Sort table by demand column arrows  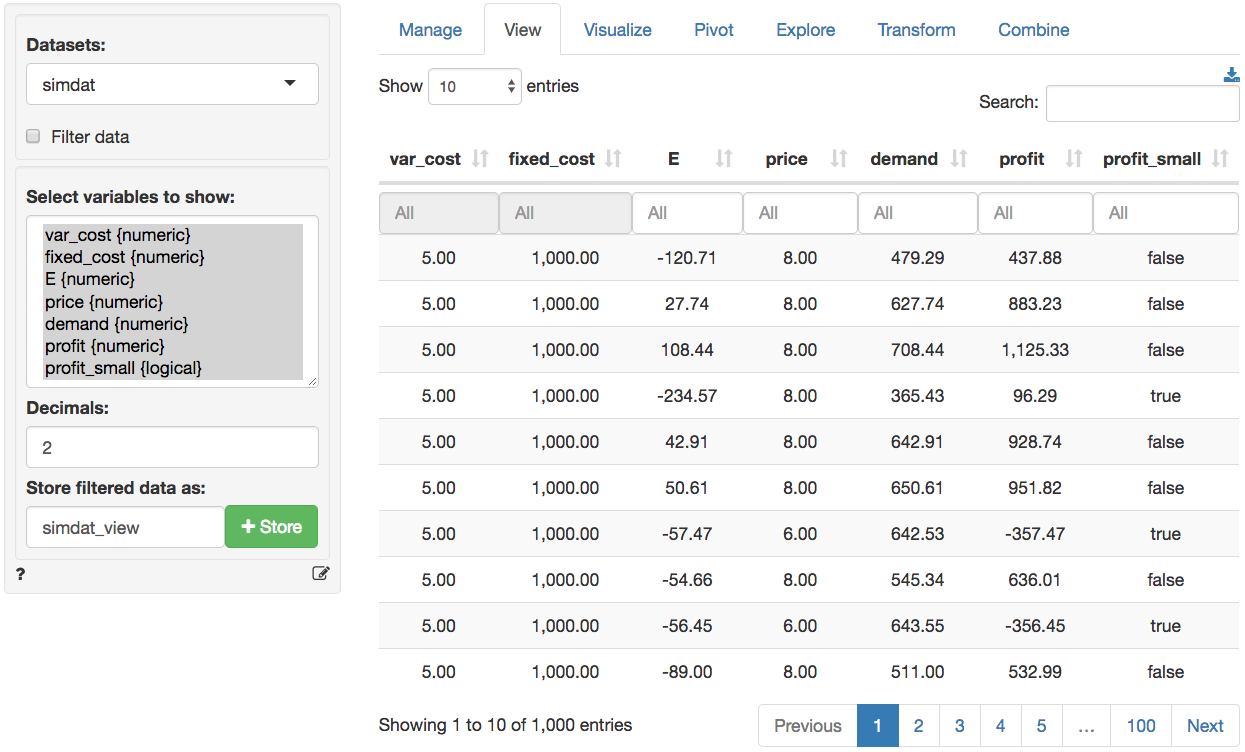tap(959, 159)
